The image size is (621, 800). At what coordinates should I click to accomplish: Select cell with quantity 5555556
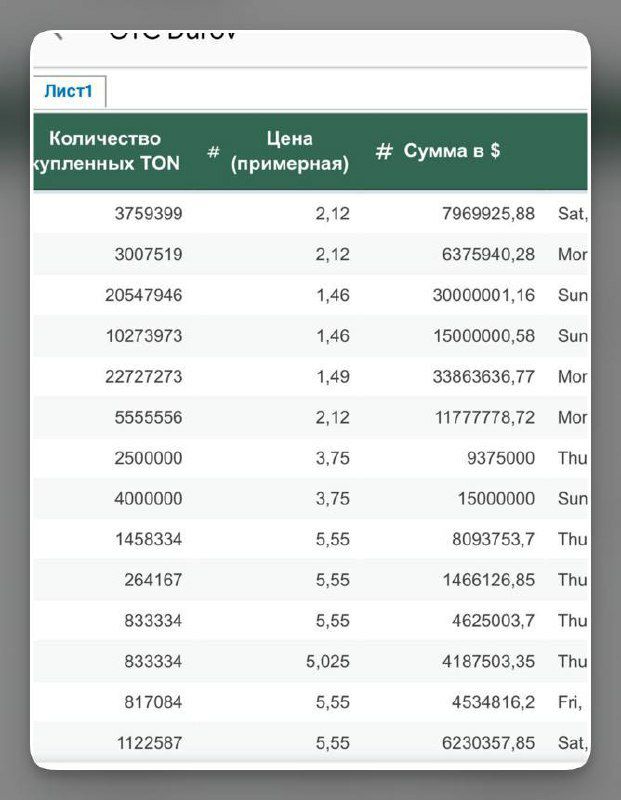[148, 417]
